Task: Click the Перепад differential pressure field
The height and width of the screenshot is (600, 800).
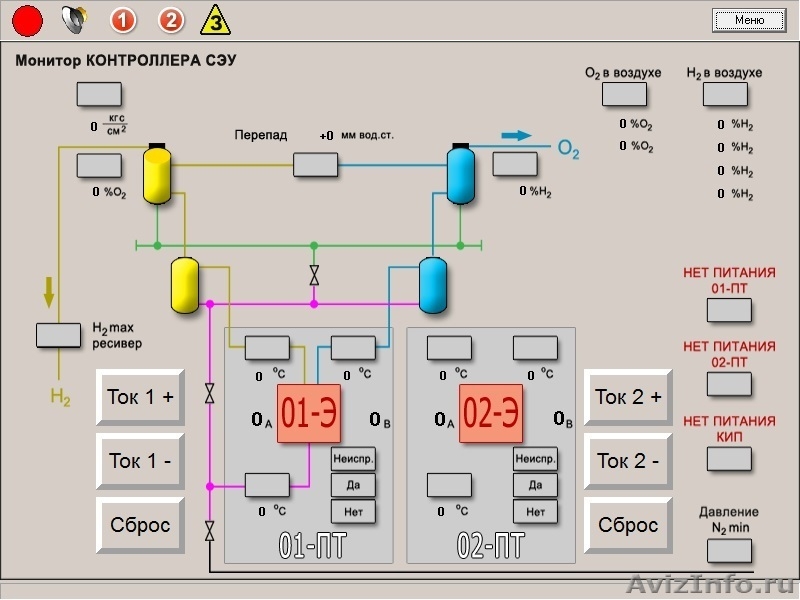Action: (315, 165)
